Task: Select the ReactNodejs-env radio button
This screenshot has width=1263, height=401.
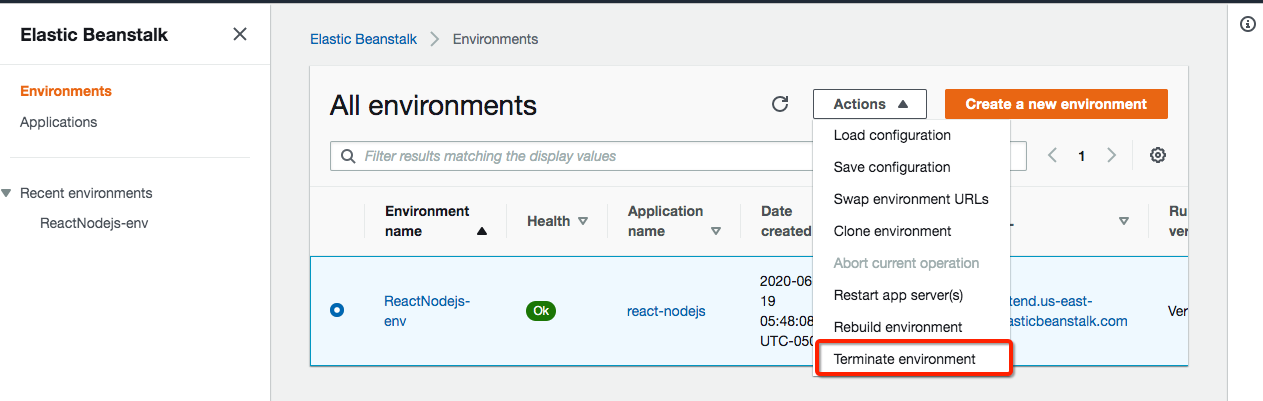Action: click(x=337, y=310)
